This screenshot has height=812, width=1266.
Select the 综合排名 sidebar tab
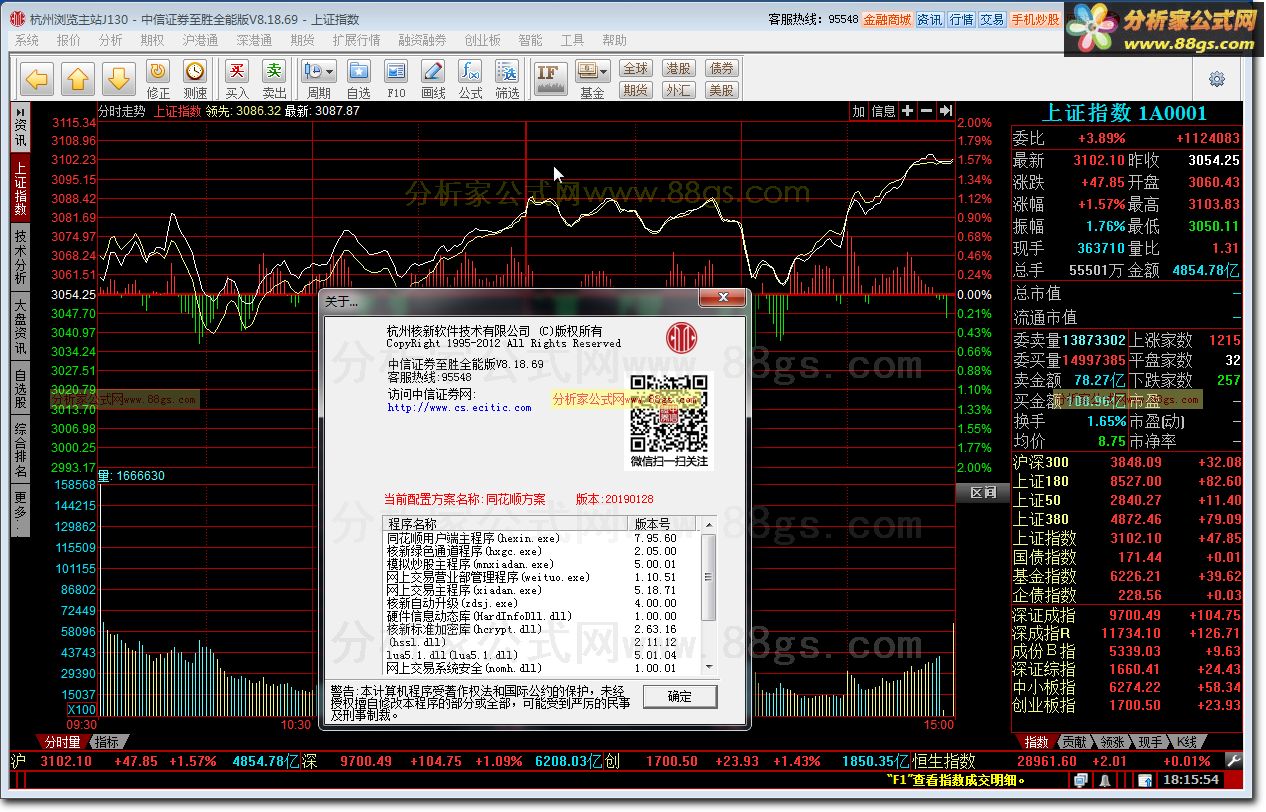click(x=20, y=450)
